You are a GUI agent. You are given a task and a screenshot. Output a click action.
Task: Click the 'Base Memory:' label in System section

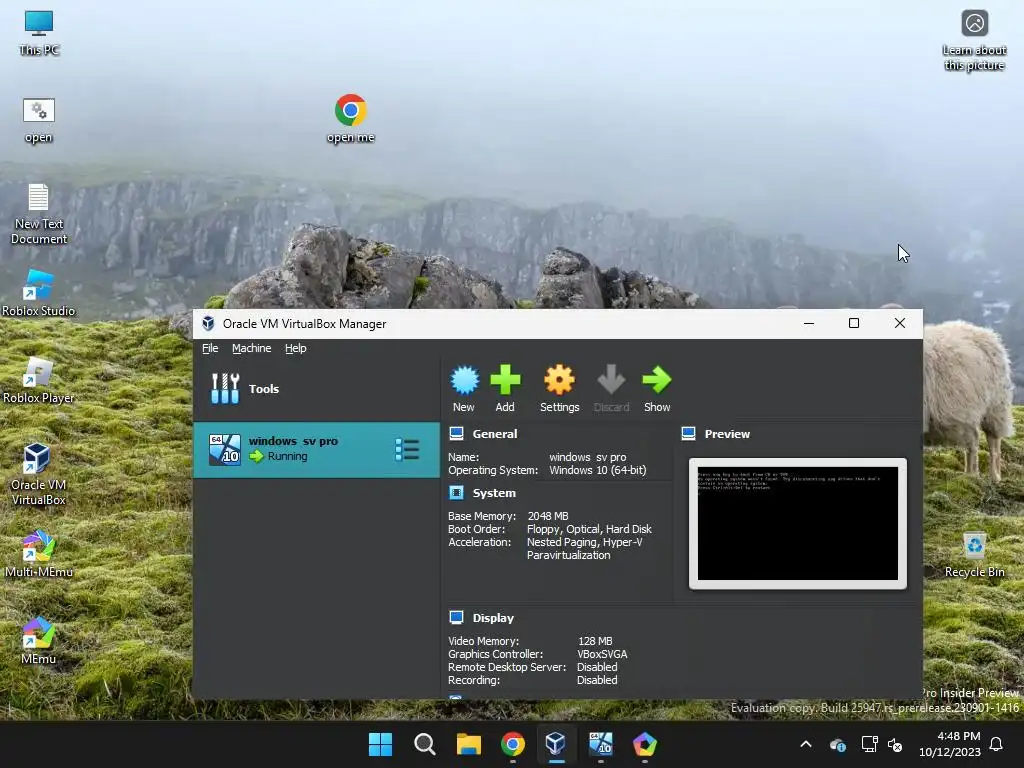click(482, 516)
